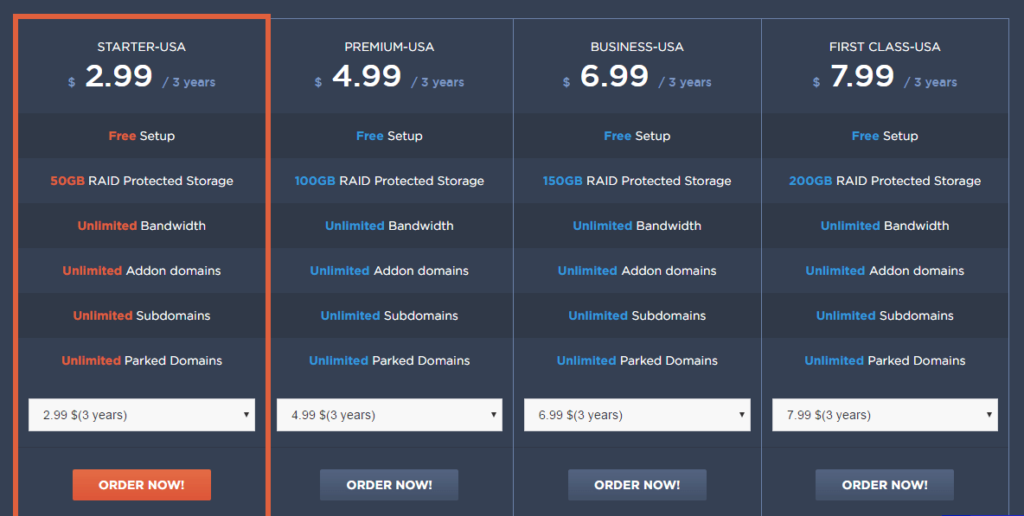This screenshot has width=1024, height=516.
Task: Order the Business-USA plan
Action: pos(637,485)
